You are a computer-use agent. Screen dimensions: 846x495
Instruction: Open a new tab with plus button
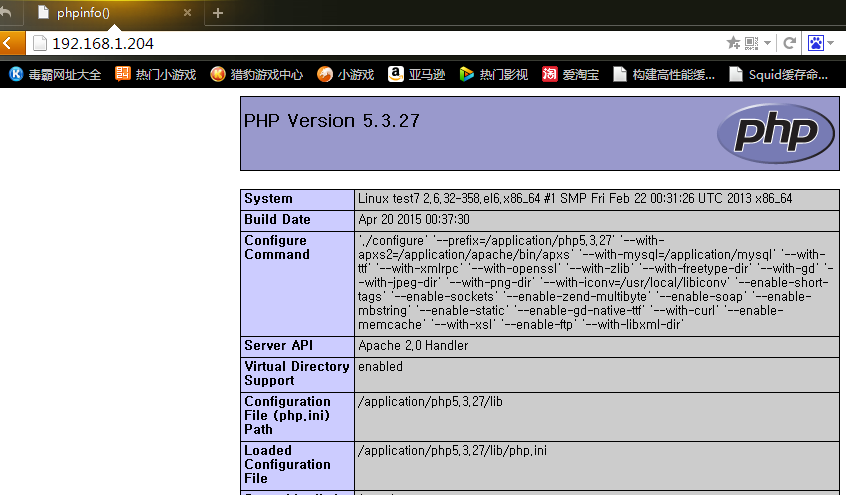(x=218, y=13)
